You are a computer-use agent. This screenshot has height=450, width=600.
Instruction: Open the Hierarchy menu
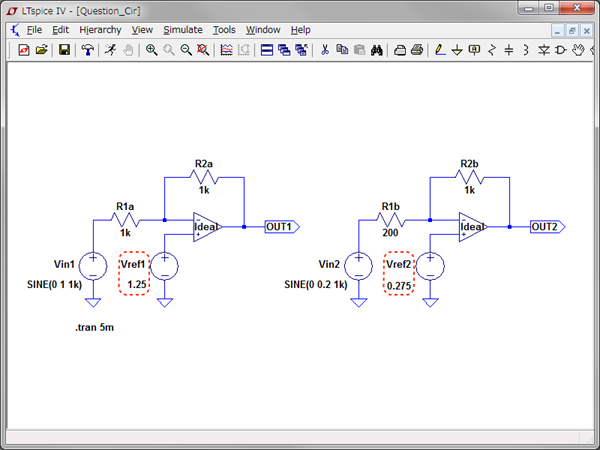coord(100,30)
